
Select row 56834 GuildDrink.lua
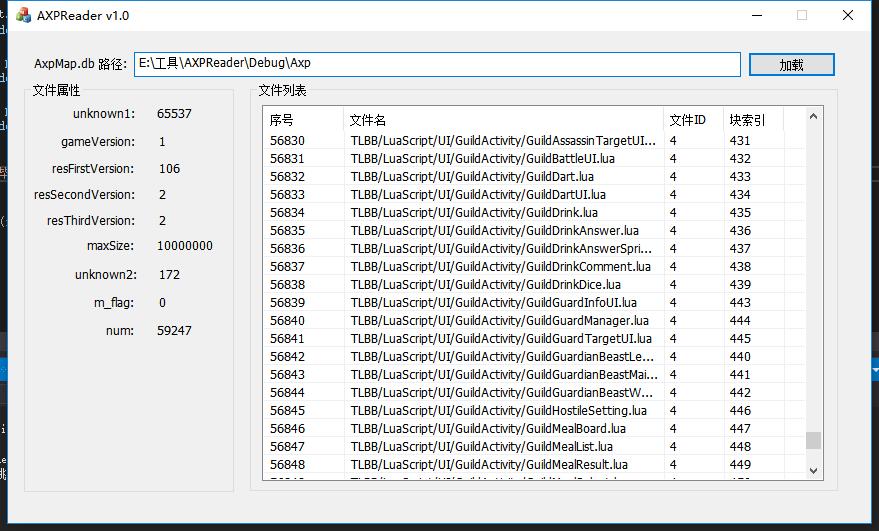tap(474, 213)
